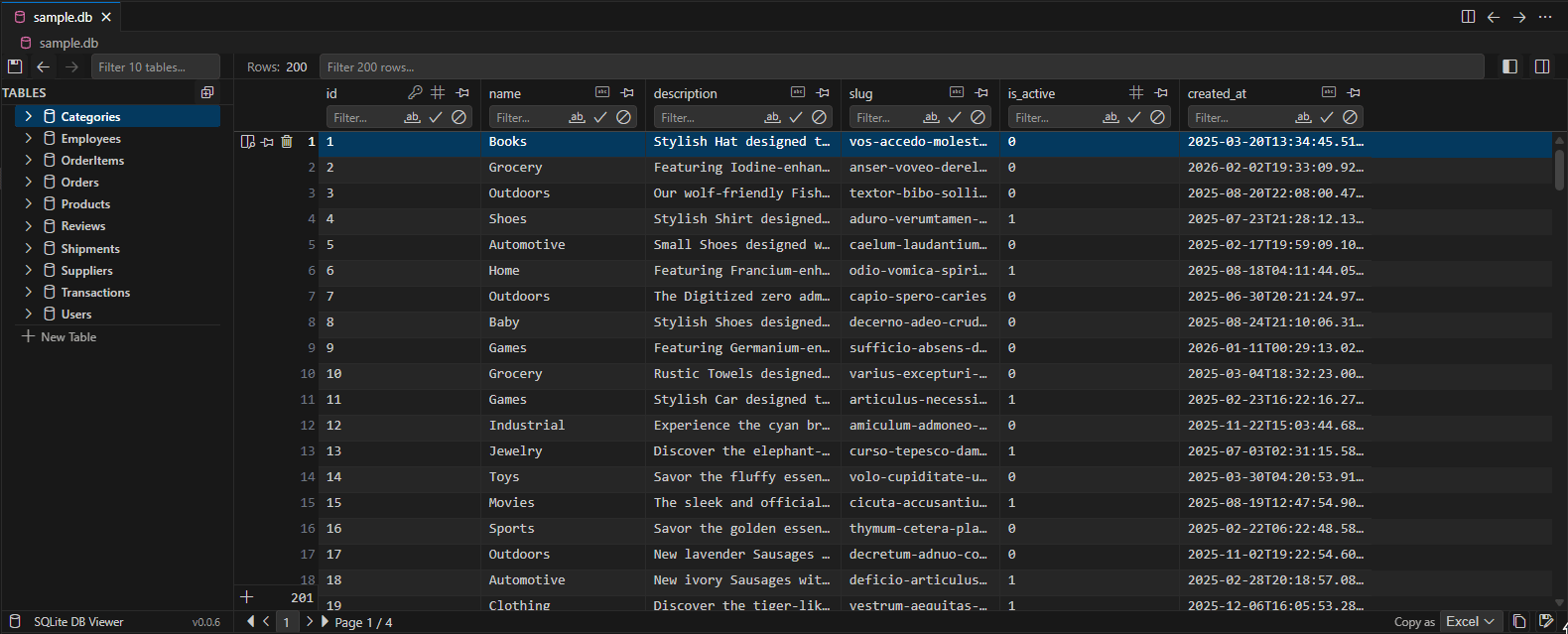
Task: Expand the Orders table chevron
Action: [x=29, y=182]
